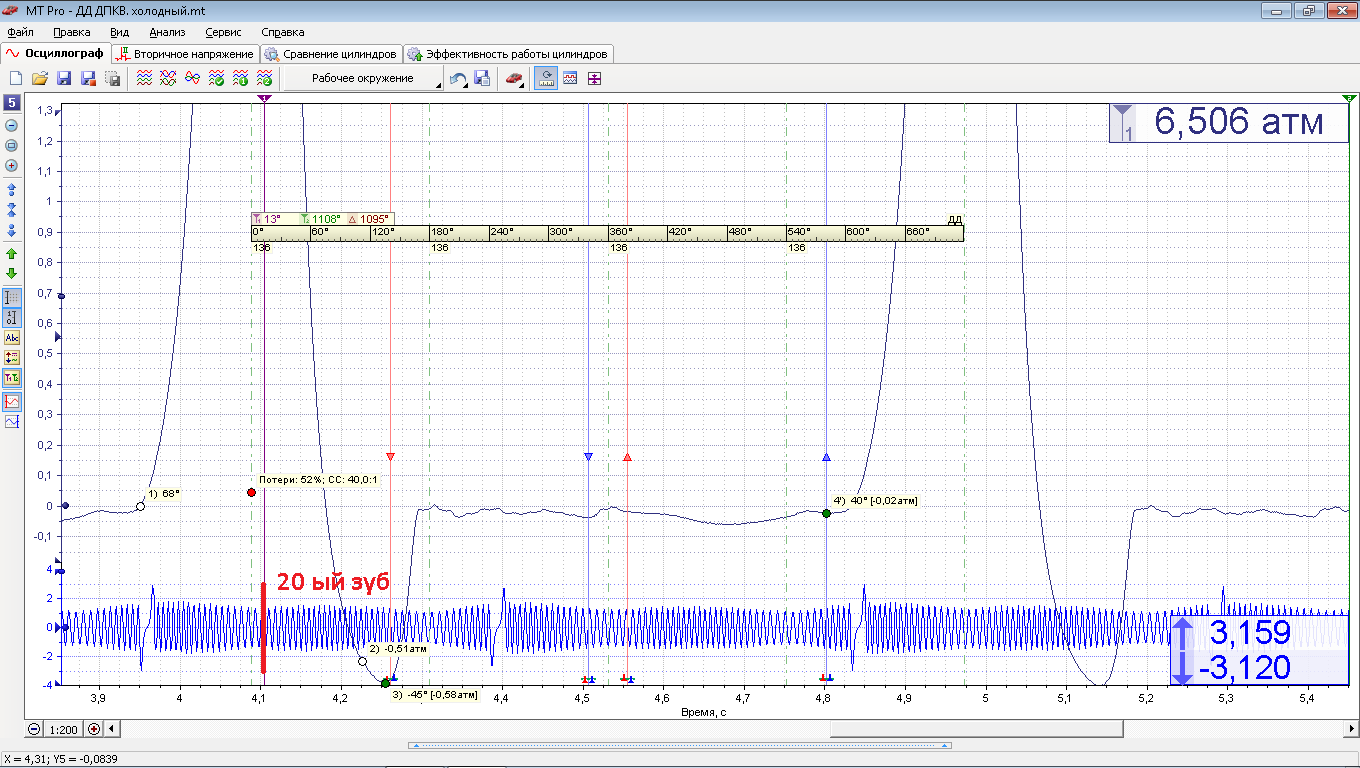Screen dimensions: 1360x768
Task: Click the dashed-outline floppy save selection icon
Action: (x=112, y=78)
